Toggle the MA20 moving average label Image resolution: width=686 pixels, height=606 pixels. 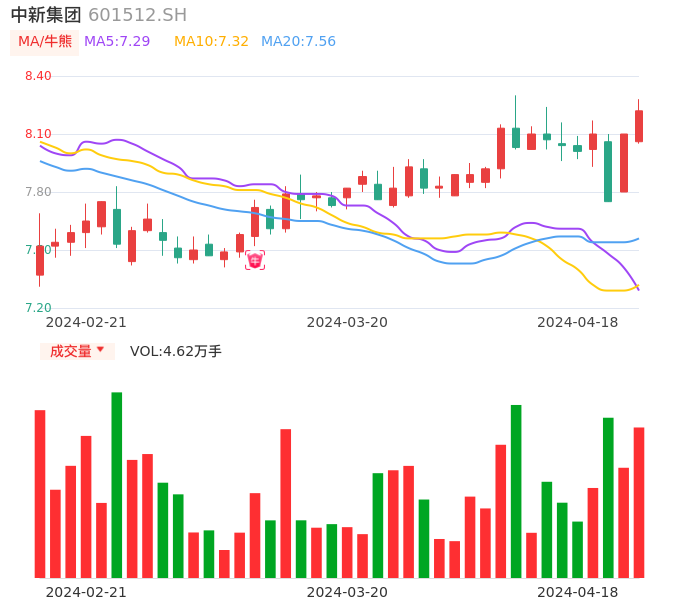(x=298, y=42)
